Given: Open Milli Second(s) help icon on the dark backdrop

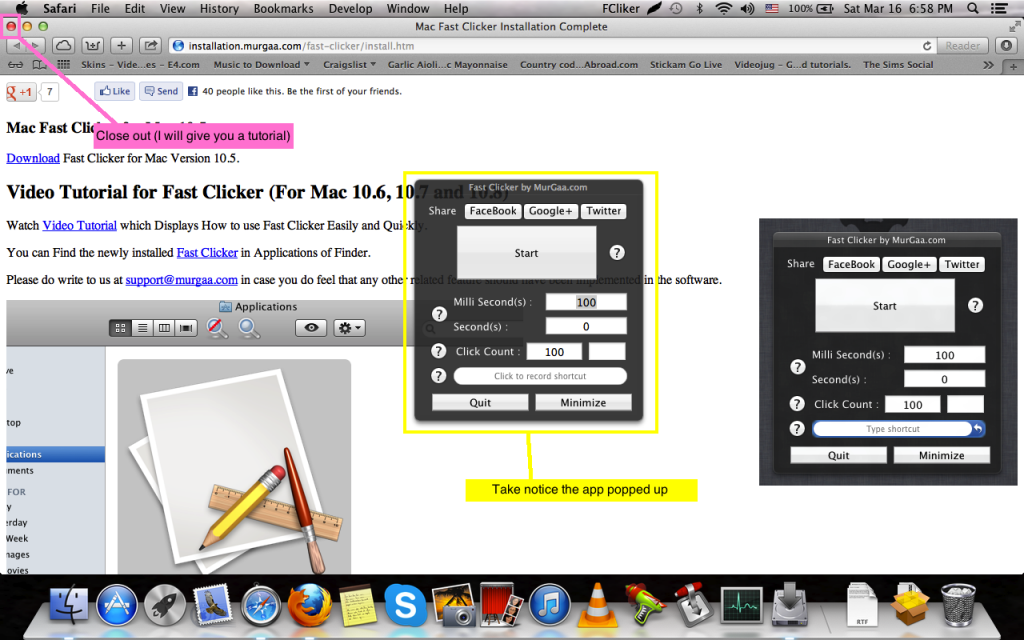Looking at the screenshot, I should click(x=797, y=367).
